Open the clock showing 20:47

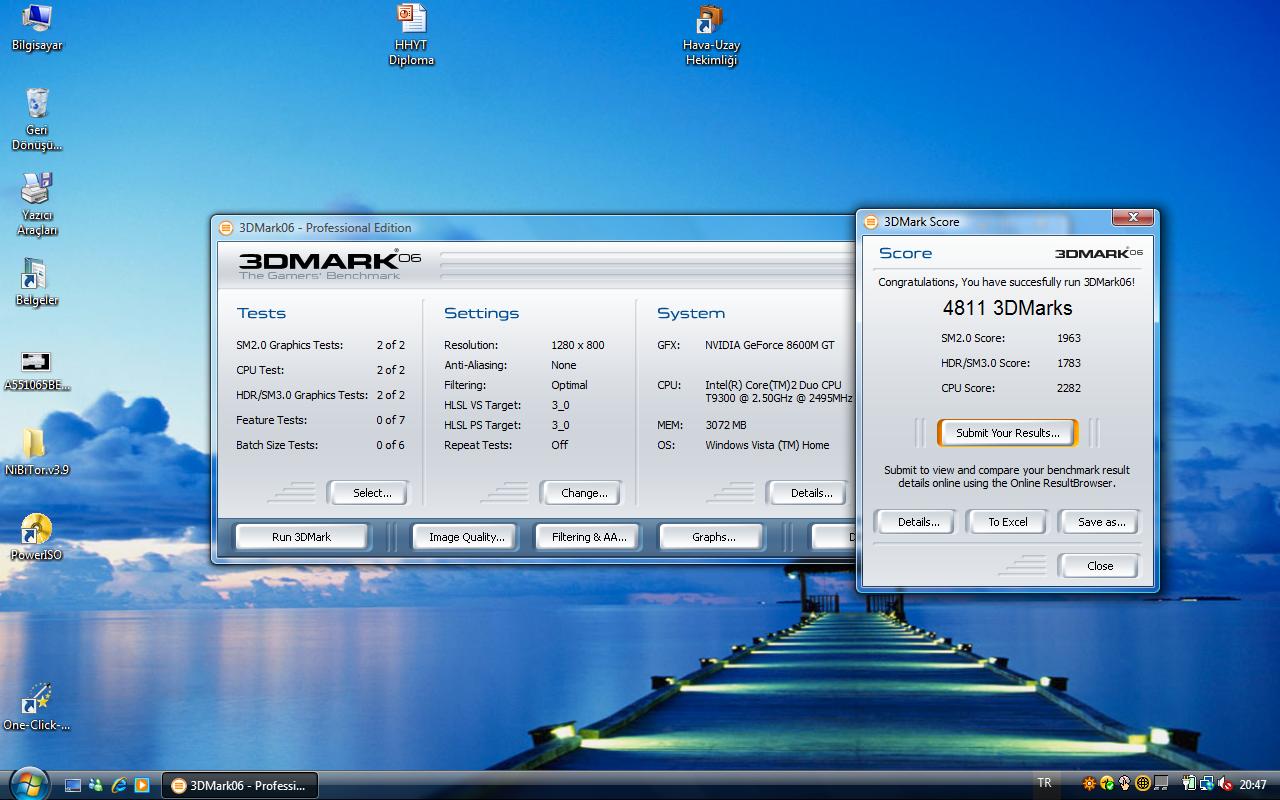1253,785
